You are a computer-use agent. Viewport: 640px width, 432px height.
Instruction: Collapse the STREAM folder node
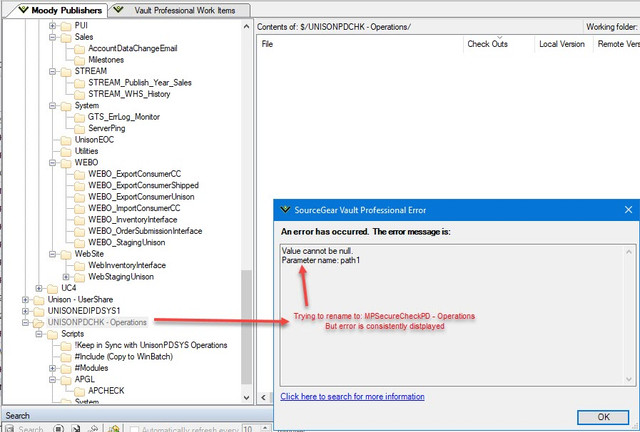tap(52, 71)
